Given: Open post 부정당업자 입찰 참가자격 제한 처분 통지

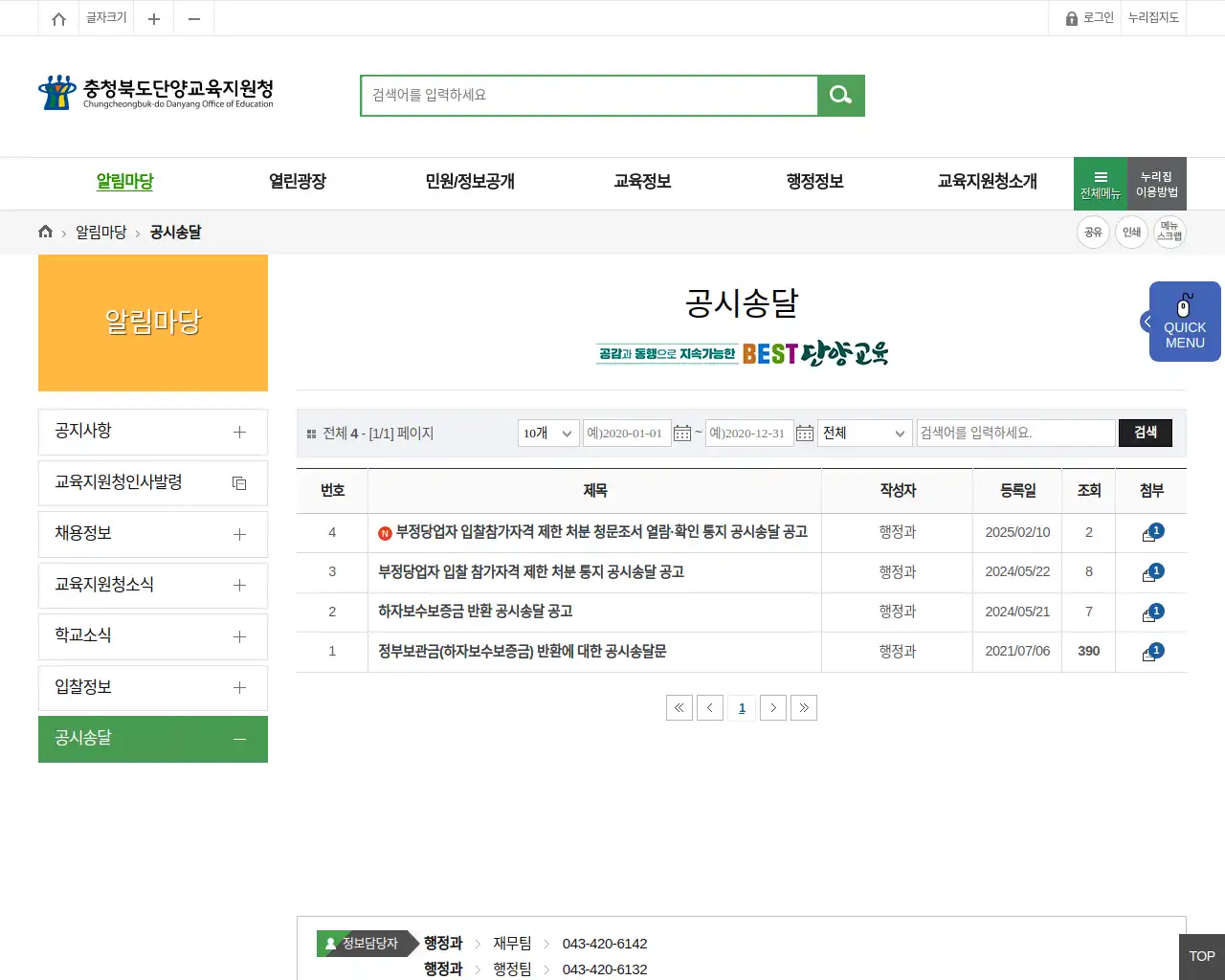Looking at the screenshot, I should click(531, 572).
